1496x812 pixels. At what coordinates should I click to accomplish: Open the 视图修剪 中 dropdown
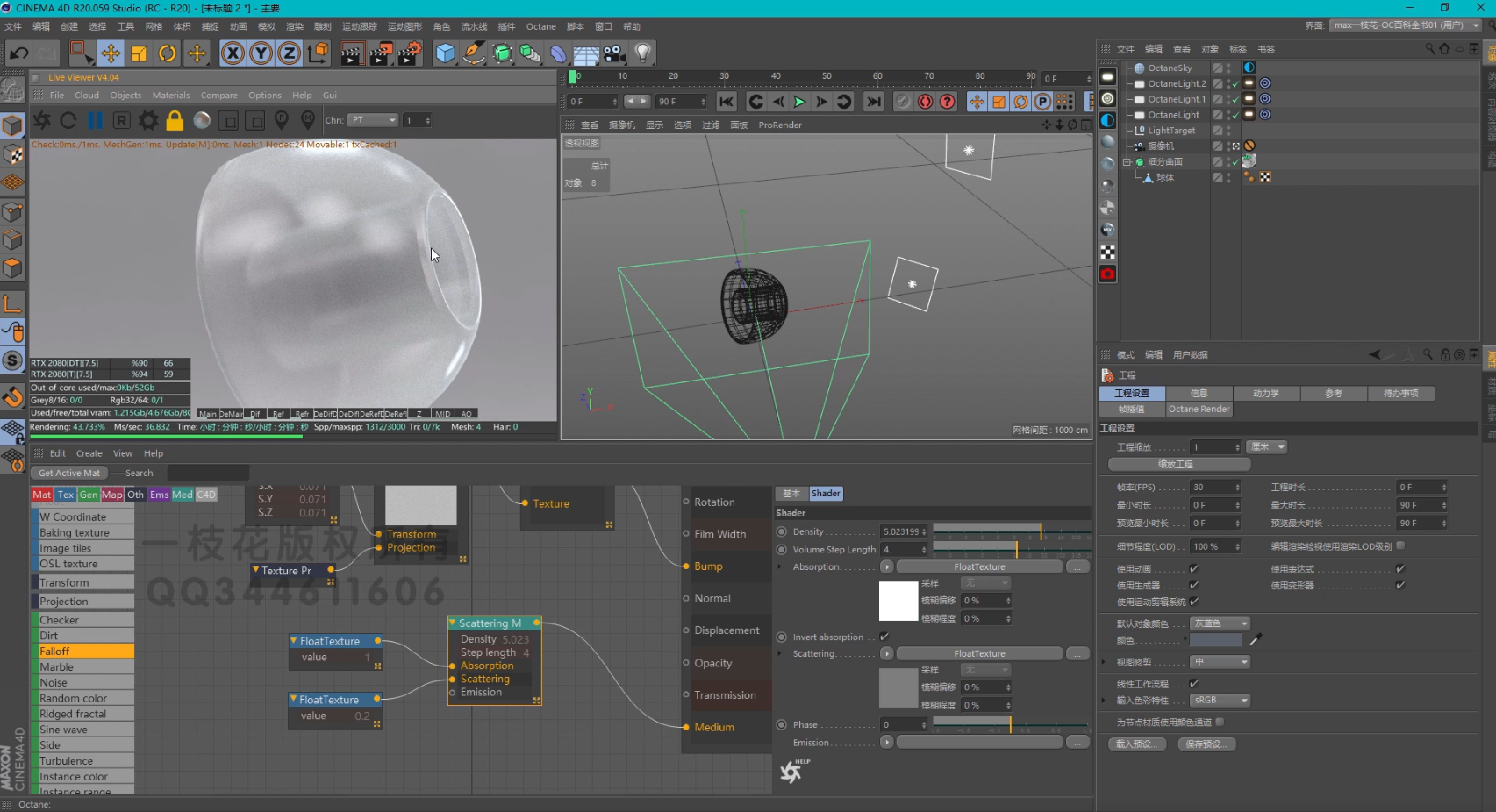1220,662
